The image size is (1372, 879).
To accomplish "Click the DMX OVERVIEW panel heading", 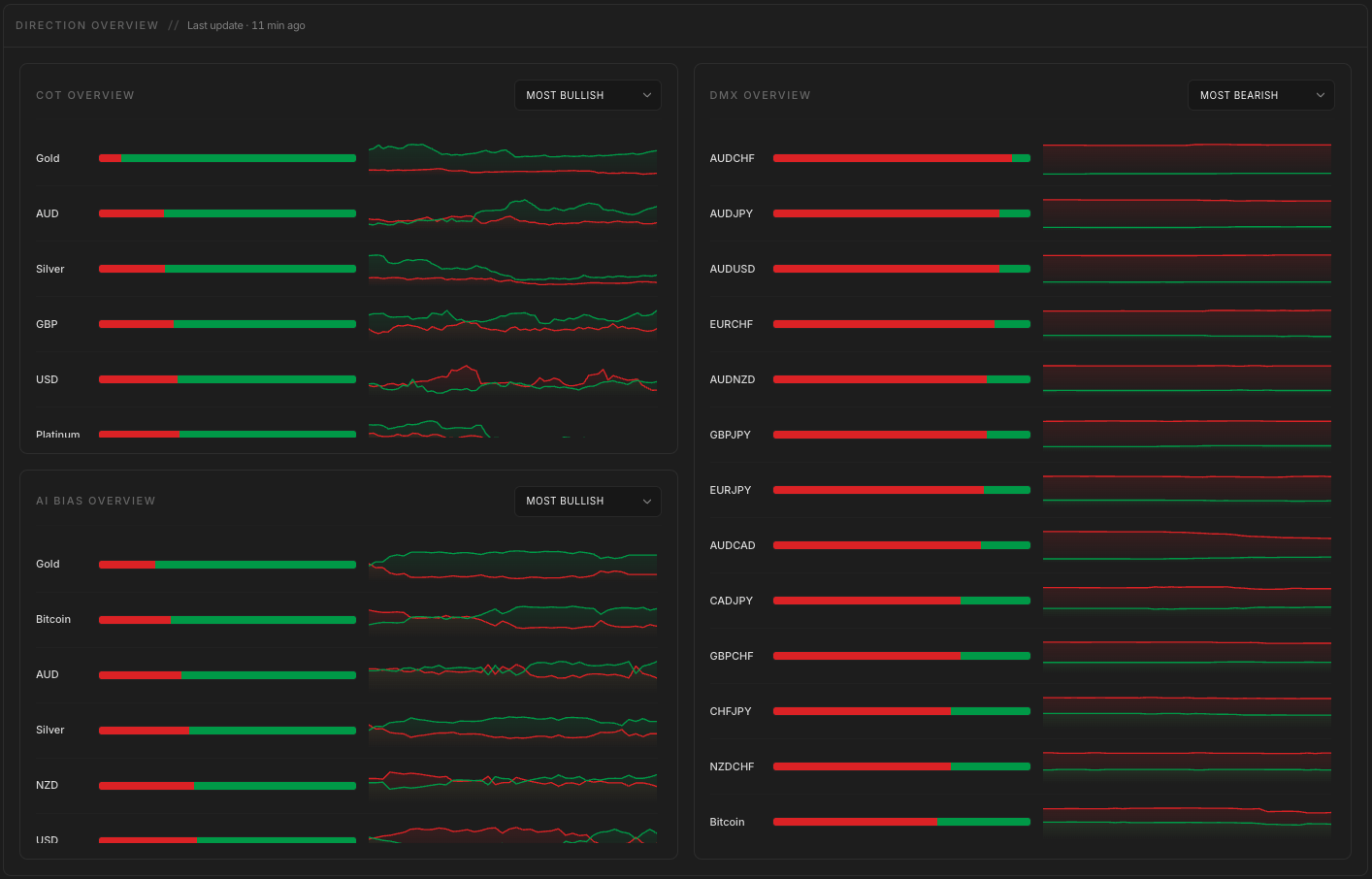I will [x=760, y=95].
